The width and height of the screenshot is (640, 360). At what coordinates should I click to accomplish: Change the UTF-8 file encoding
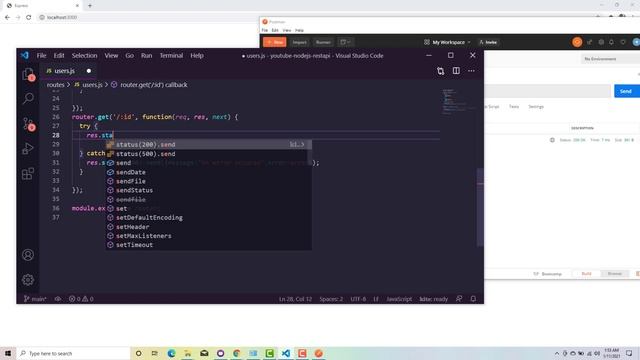click(358, 299)
